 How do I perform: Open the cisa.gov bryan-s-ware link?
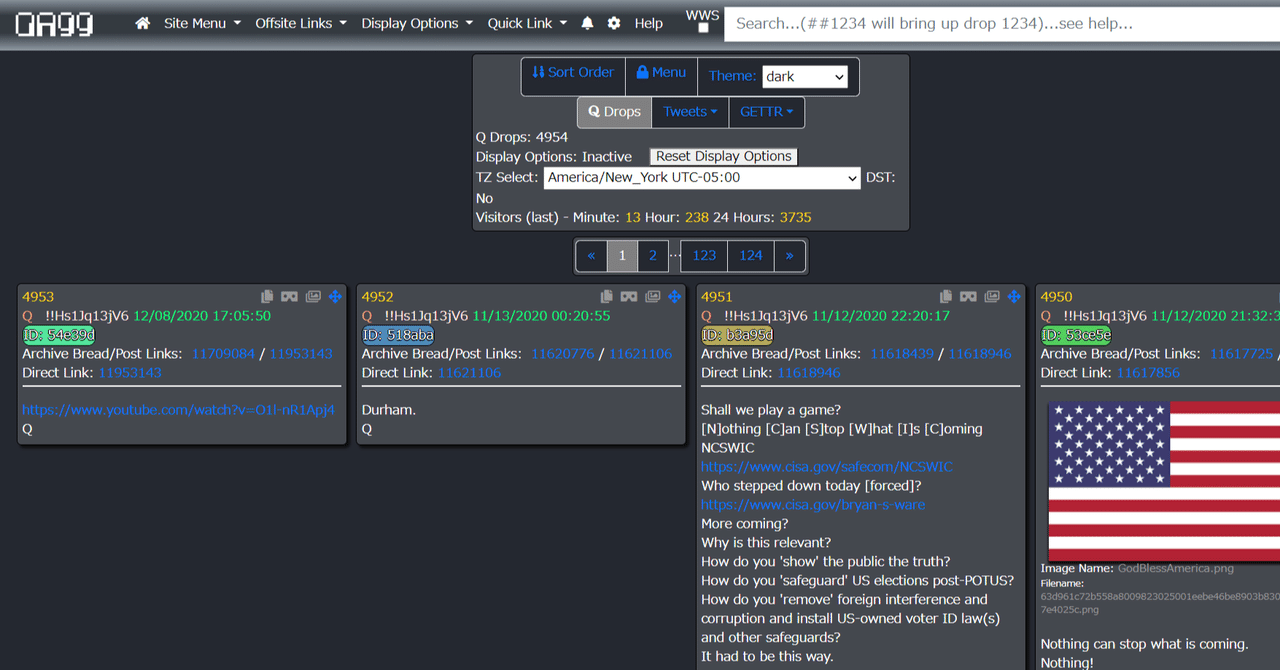[x=813, y=505]
